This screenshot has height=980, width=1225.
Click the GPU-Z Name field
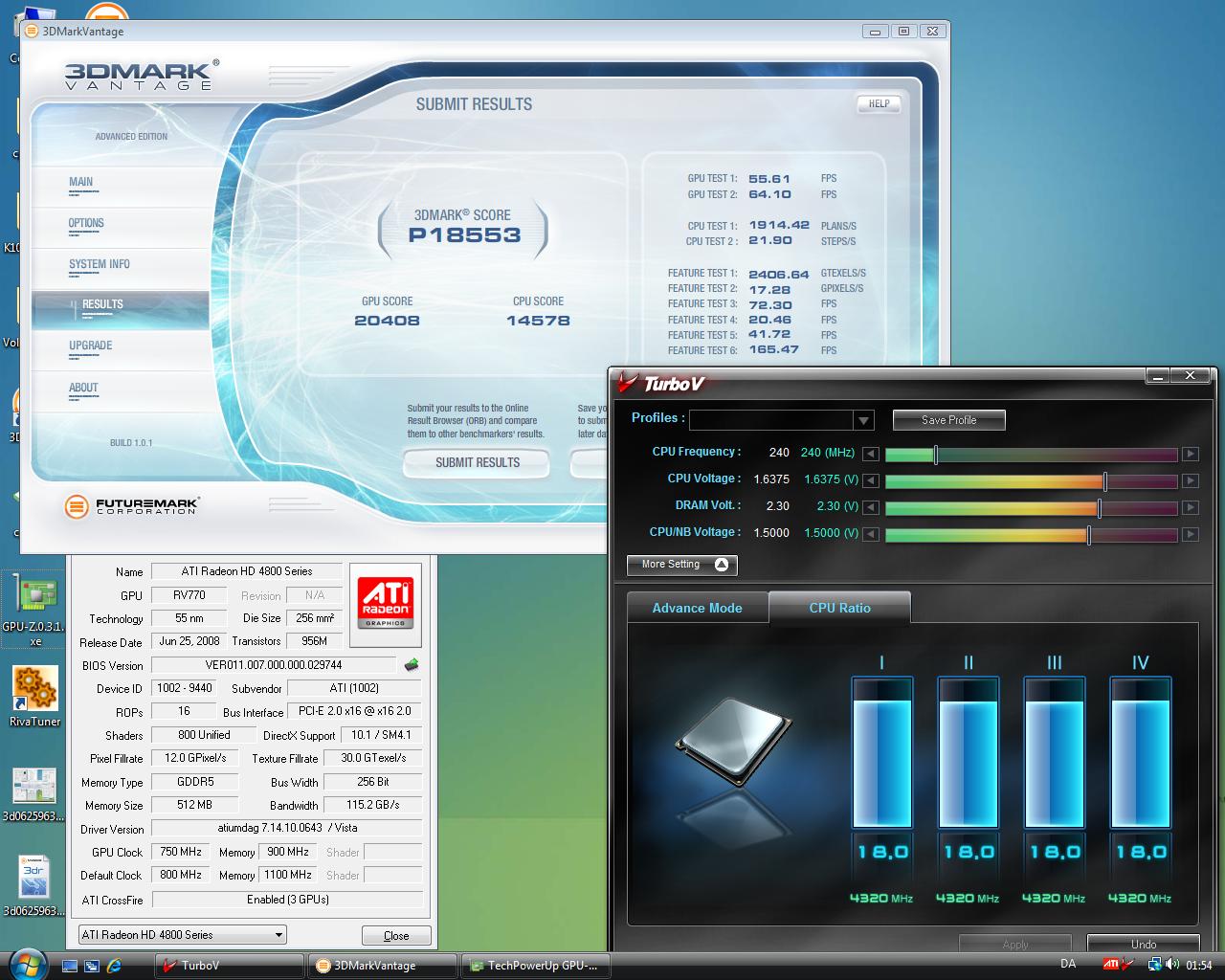(247, 571)
